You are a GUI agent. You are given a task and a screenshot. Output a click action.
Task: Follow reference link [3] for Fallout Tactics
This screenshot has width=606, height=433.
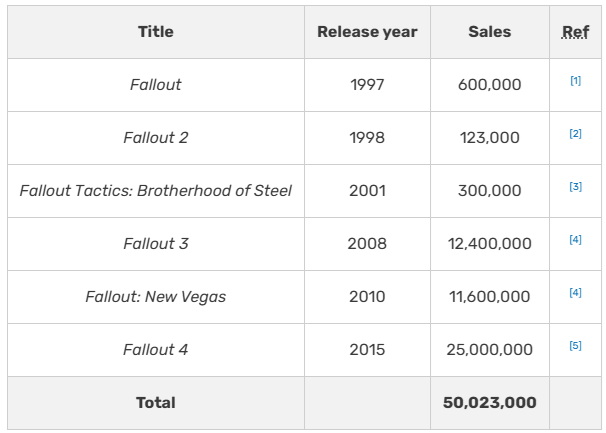point(575,187)
